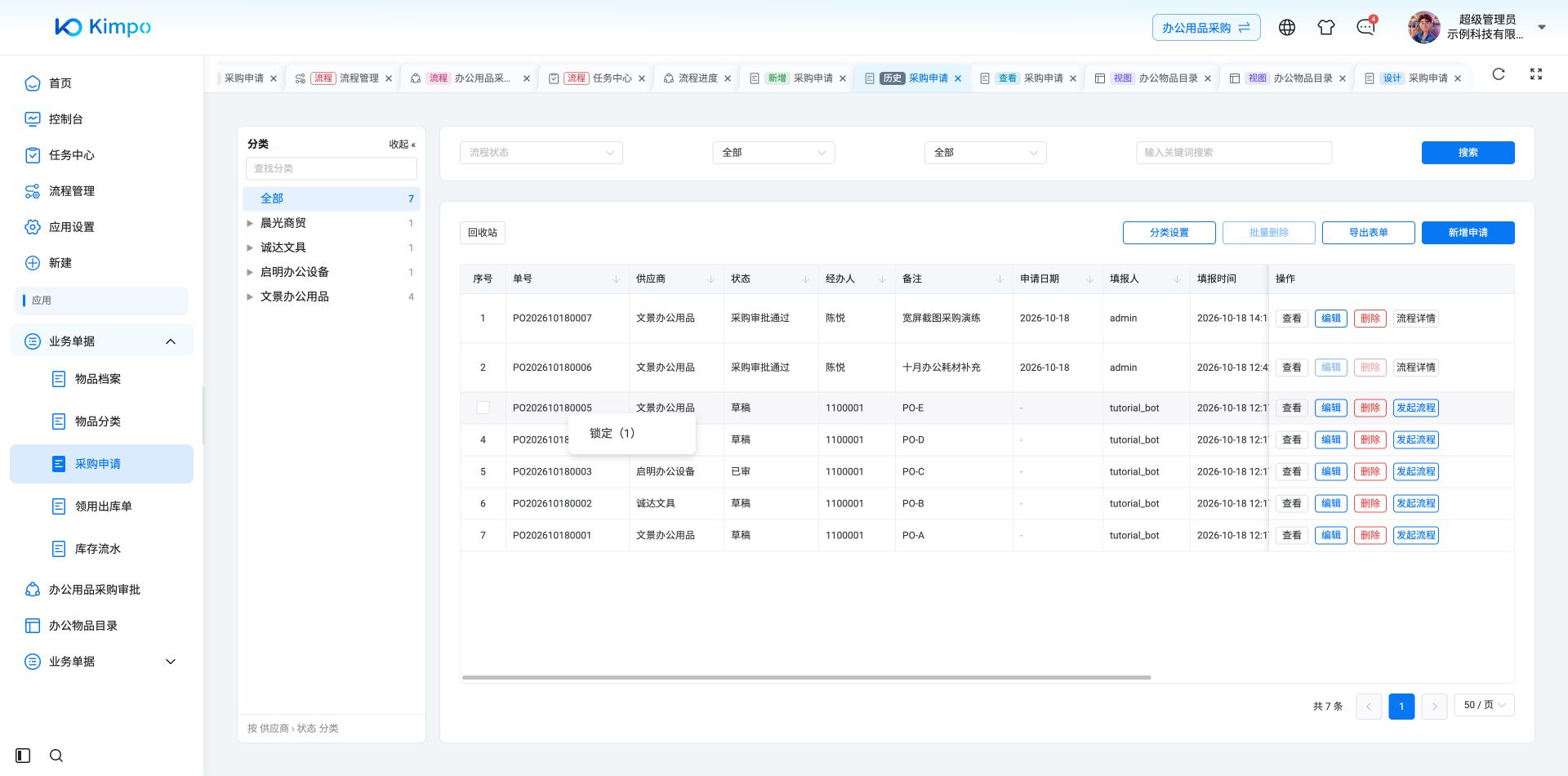Open the theme shirt icon
Image resolution: width=1568 pixels, height=776 pixels.
click(x=1326, y=27)
